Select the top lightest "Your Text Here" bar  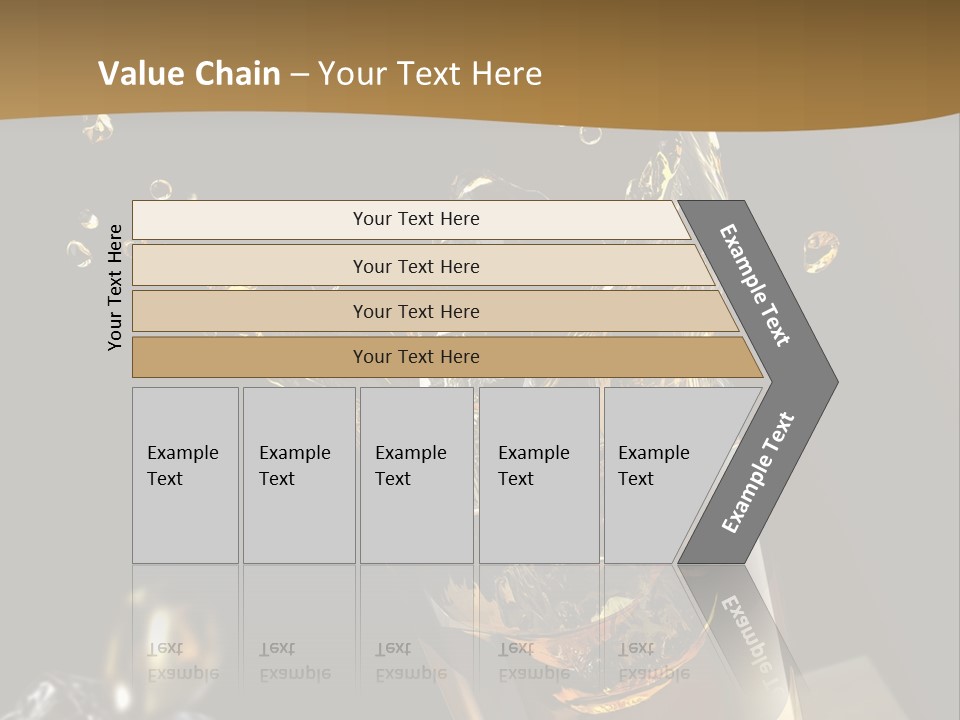click(x=416, y=219)
